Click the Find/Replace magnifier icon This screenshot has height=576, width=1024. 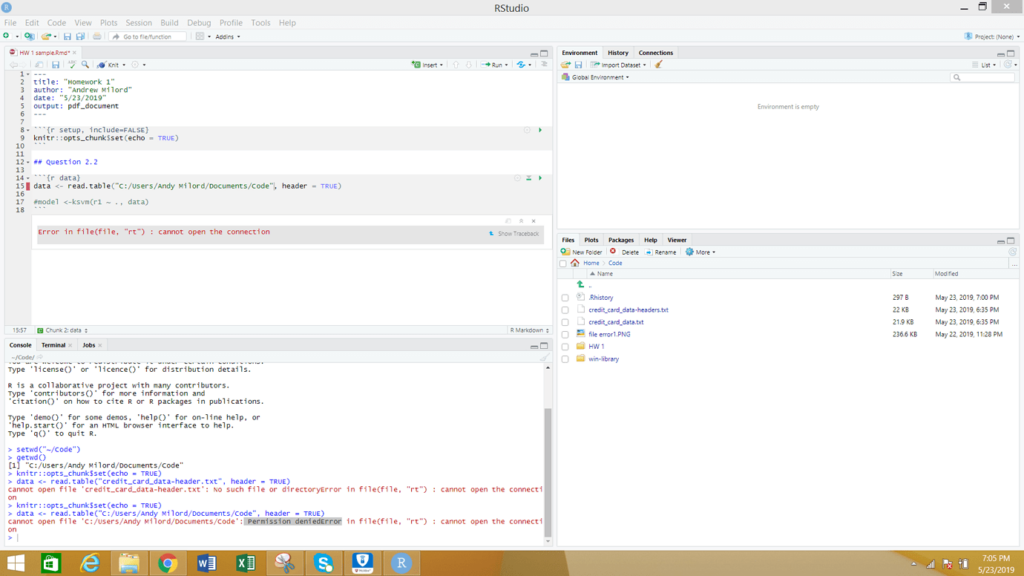(85, 65)
